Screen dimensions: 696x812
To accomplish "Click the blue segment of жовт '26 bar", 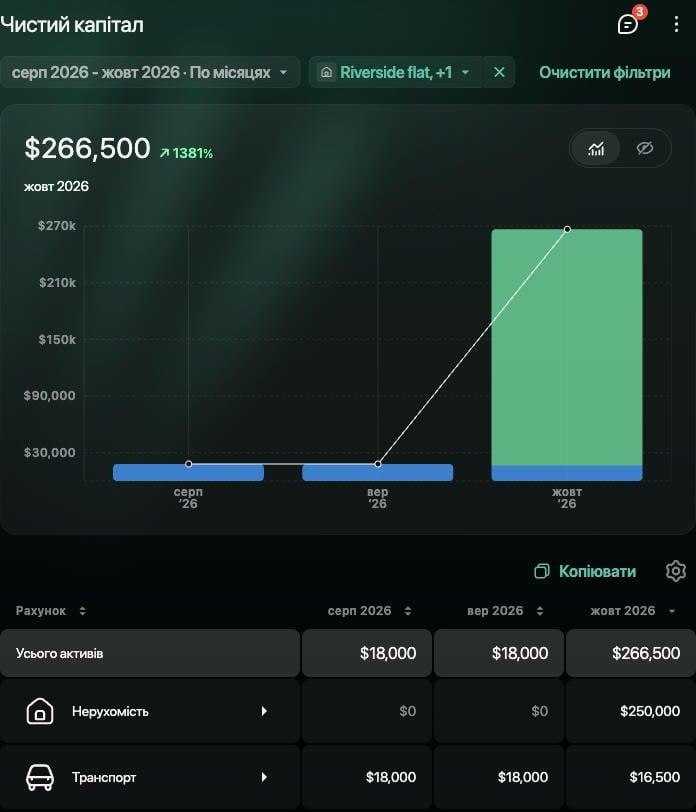I will [x=567, y=473].
